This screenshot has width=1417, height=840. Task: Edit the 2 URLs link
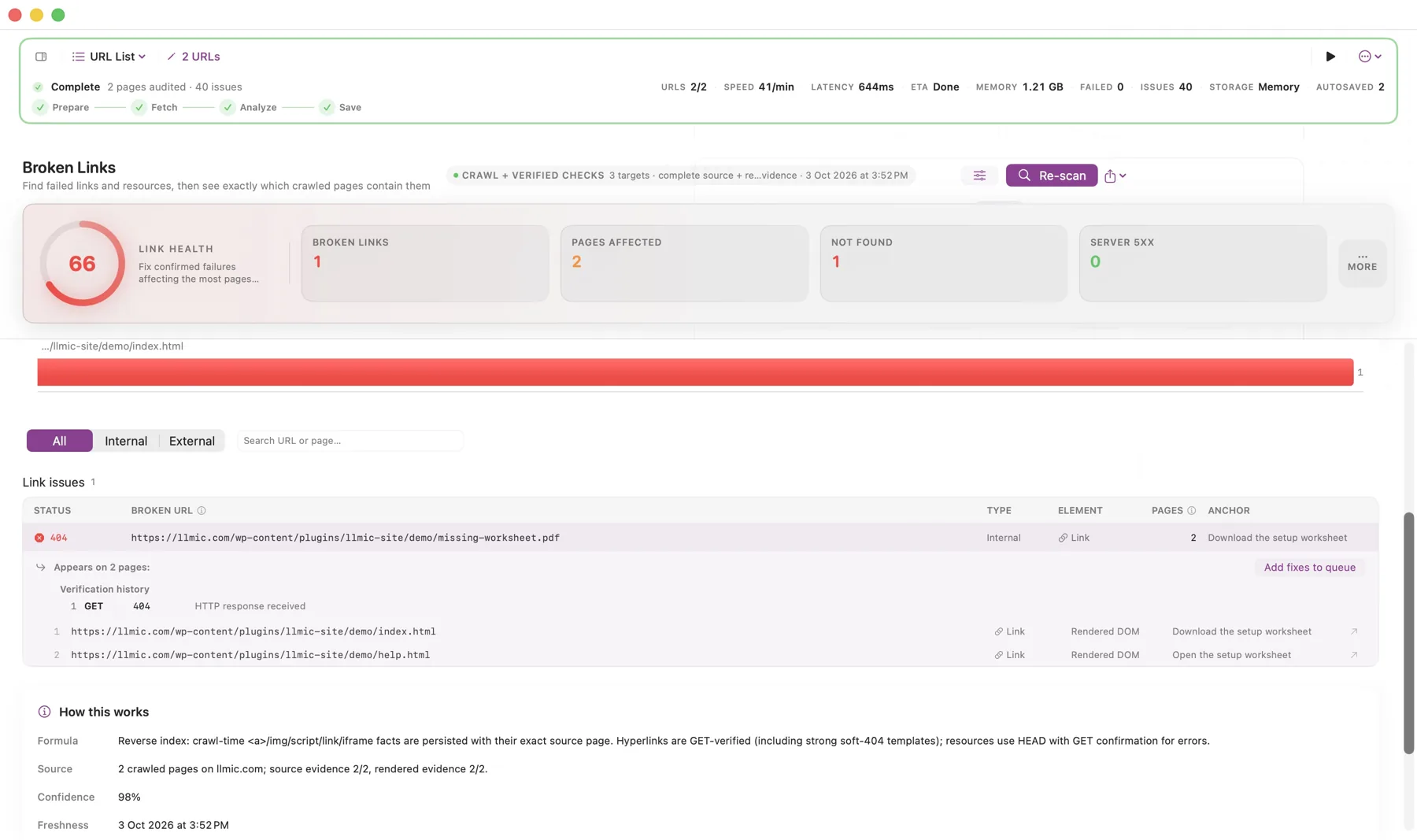194,57
